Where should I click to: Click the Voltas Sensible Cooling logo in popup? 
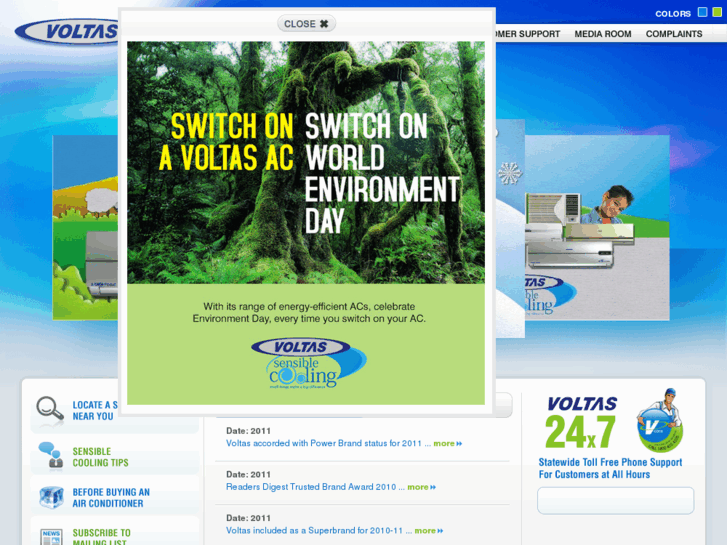click(309, 363)
